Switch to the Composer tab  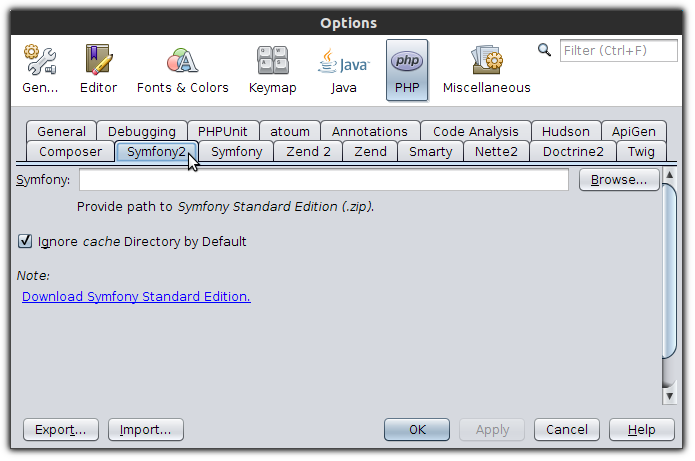click(70, 152)
